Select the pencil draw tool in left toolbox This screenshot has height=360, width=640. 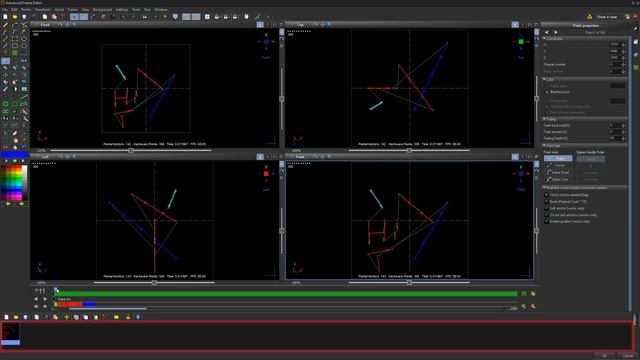[5, 25]
